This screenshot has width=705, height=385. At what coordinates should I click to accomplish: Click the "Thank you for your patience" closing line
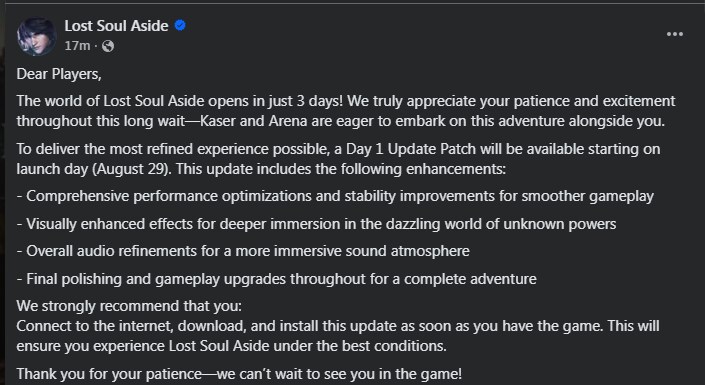coord(109,374)
